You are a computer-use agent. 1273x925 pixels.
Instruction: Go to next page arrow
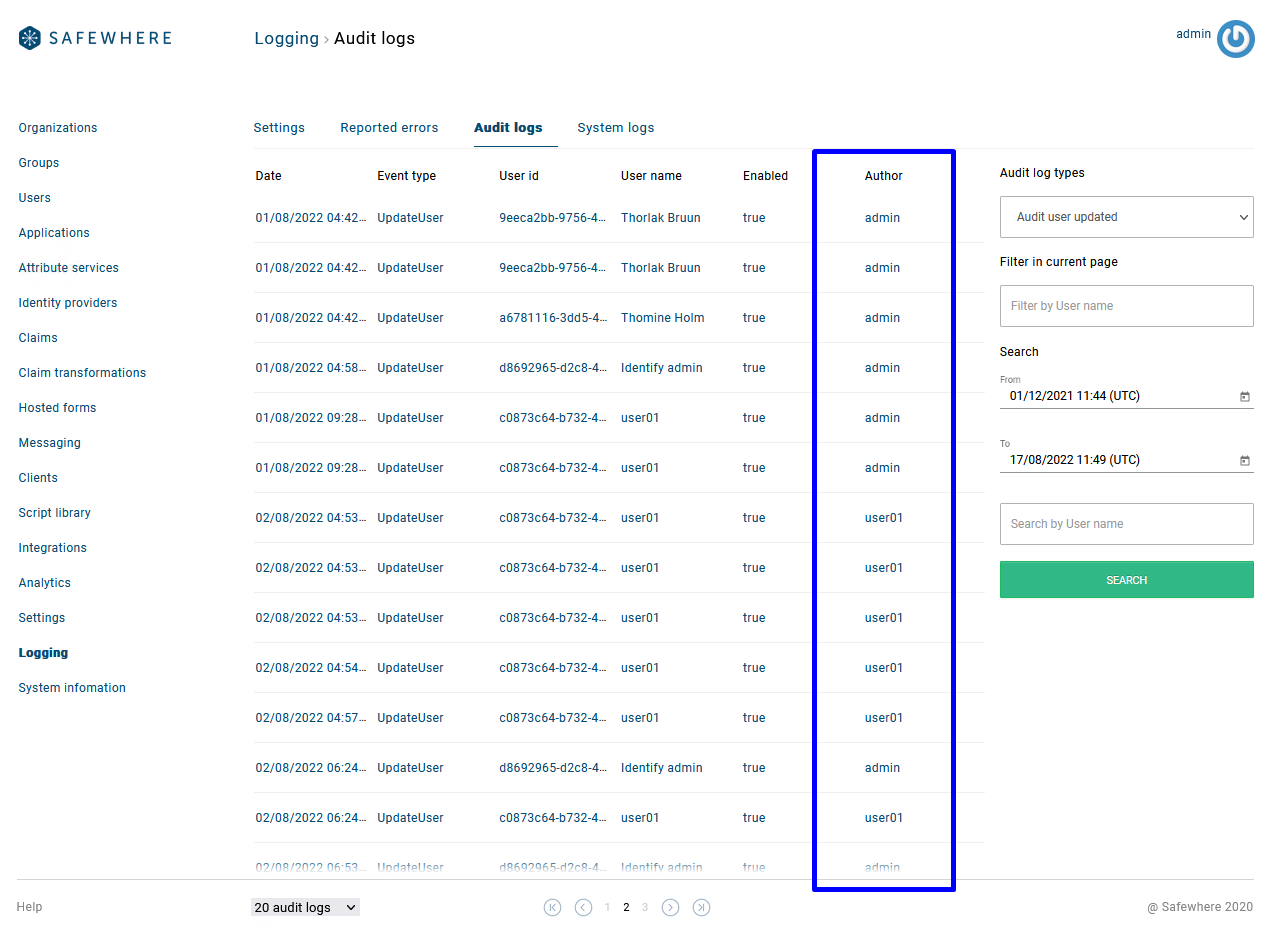671,907
